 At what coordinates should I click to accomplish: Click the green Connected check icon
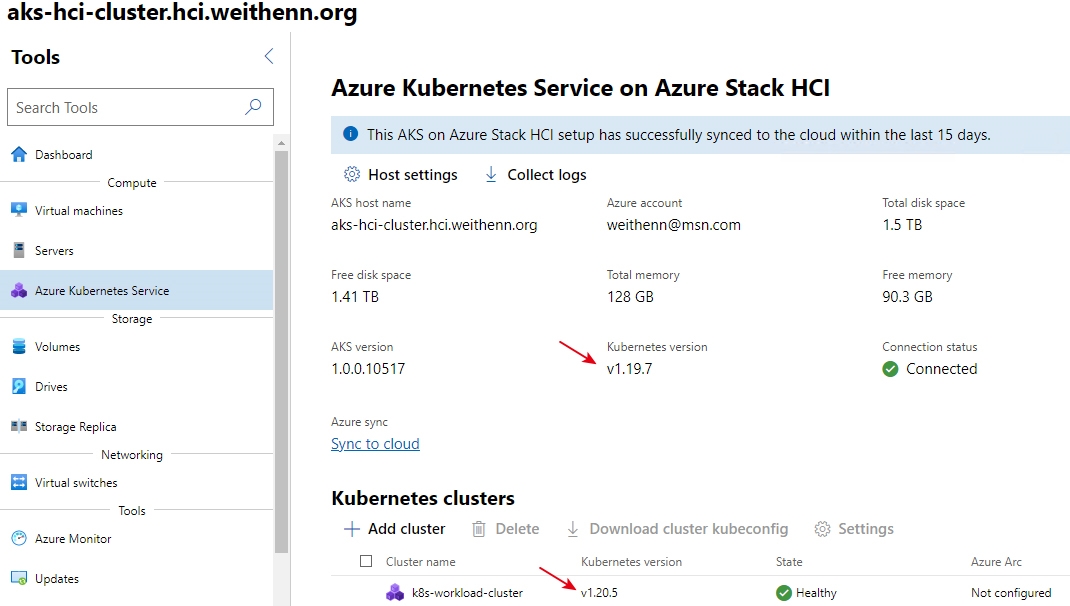tap(890, 369)
